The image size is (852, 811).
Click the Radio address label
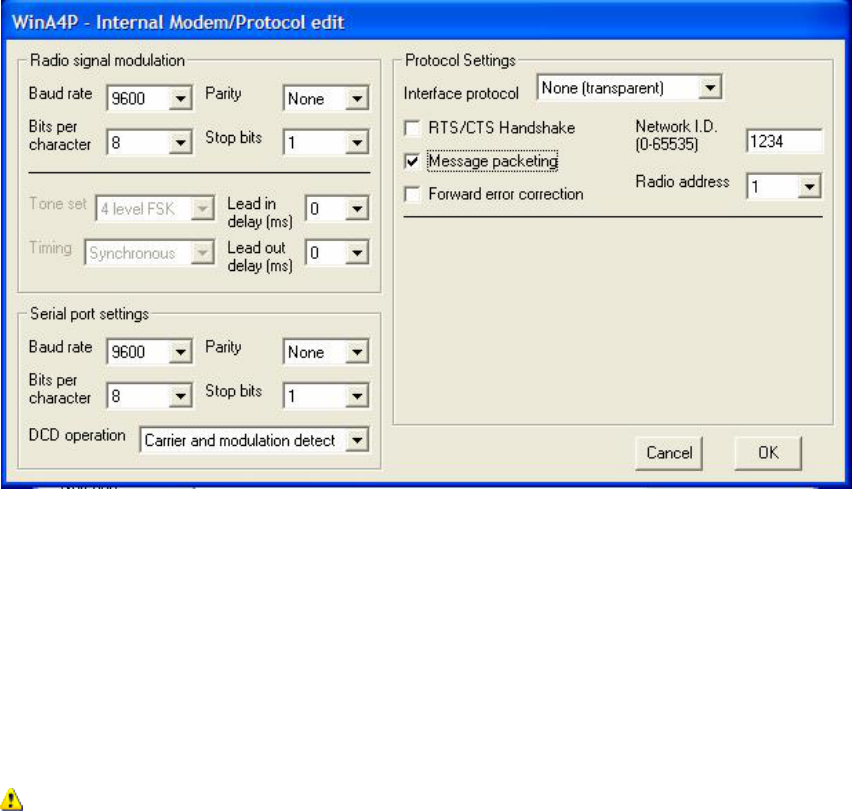click(x=682, y=182)
